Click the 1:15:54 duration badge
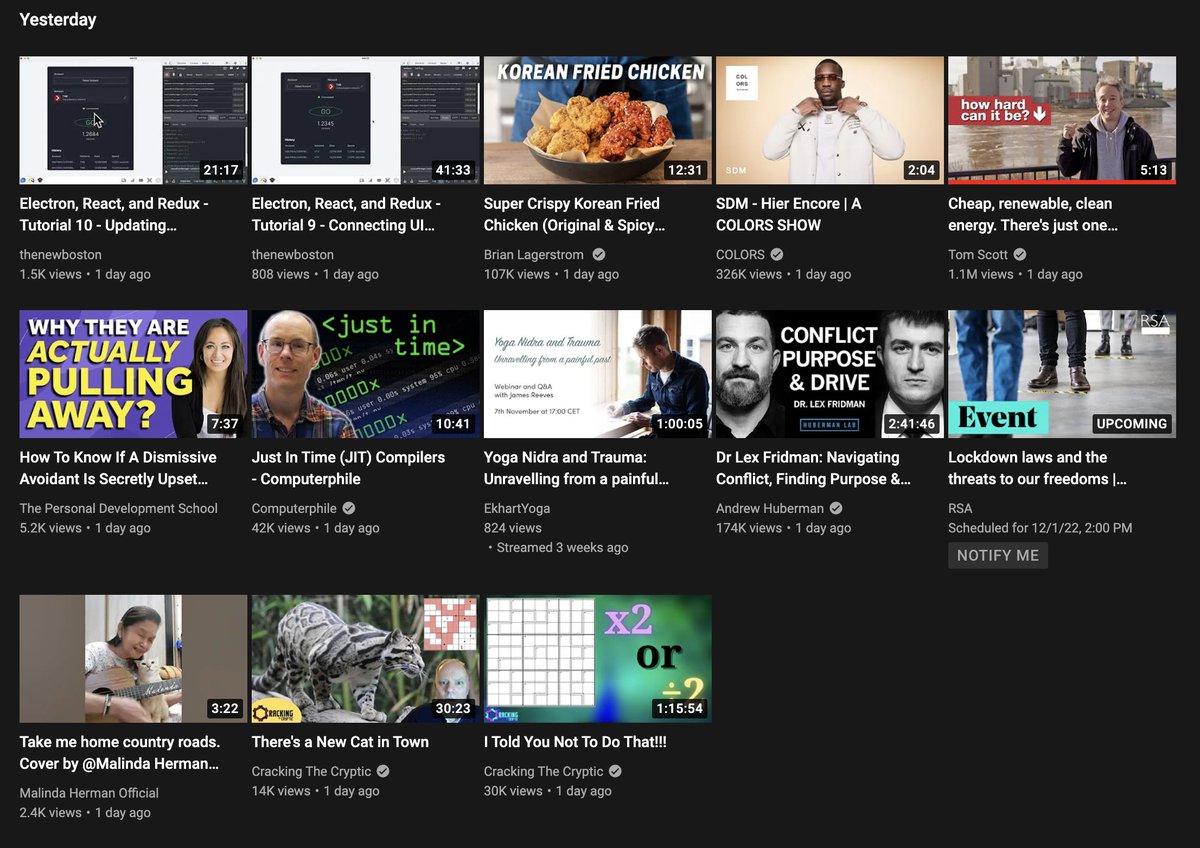 click(679, 709)
